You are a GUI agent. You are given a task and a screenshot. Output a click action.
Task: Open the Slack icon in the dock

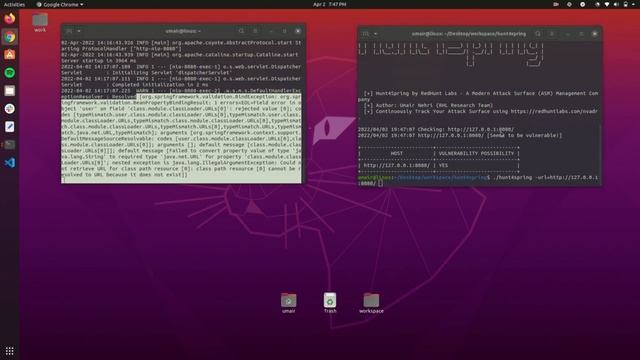[x=10, y=109]
